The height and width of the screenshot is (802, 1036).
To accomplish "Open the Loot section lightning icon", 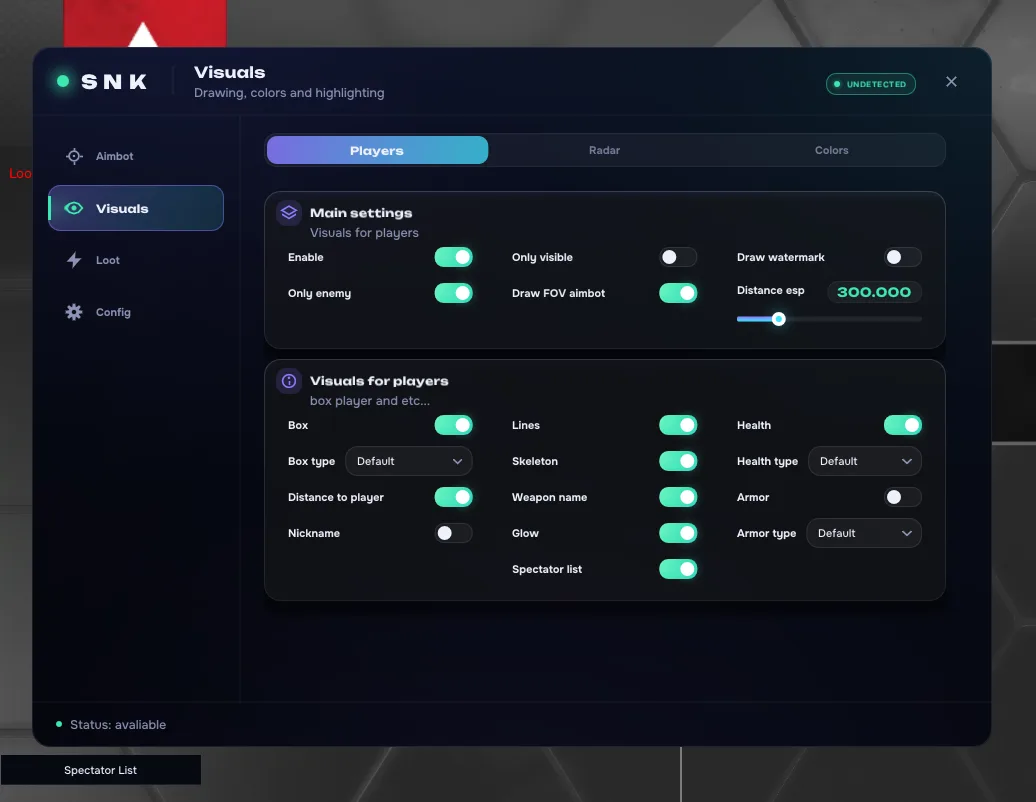I will [x=74, y=260].
